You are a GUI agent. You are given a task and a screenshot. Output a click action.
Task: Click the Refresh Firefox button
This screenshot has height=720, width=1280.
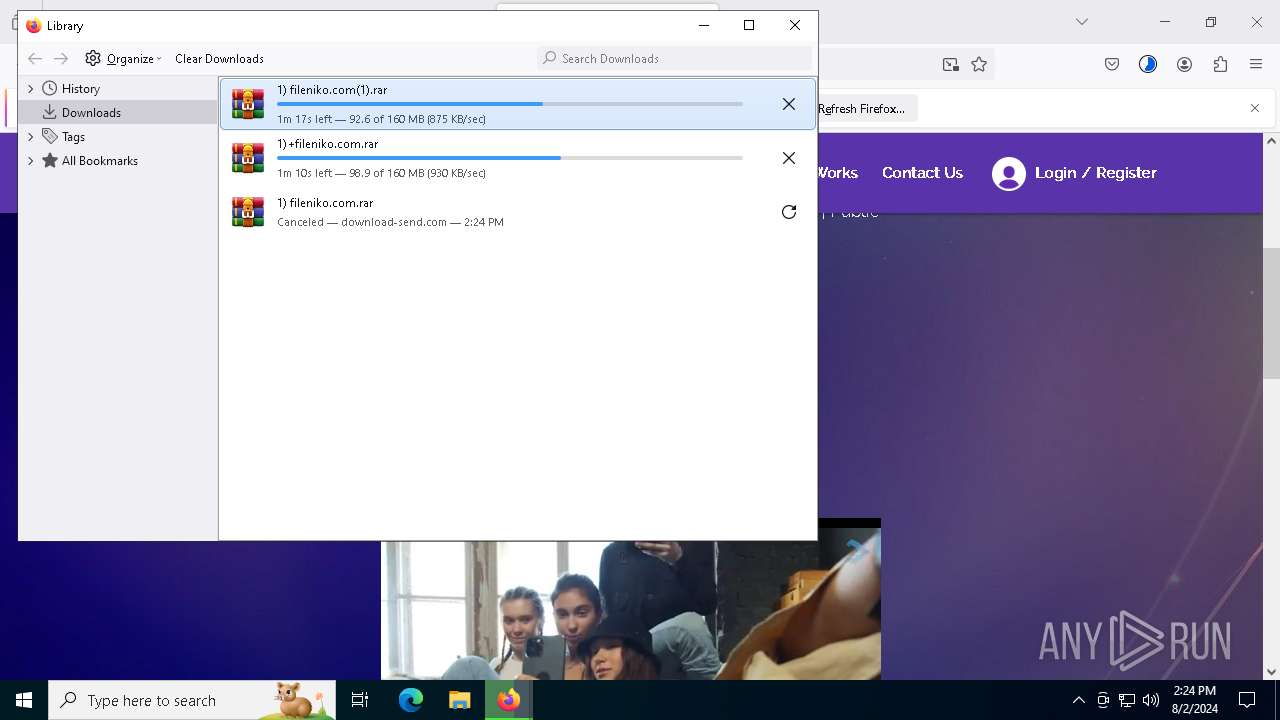pyautogui.click(x=861, y=108)
